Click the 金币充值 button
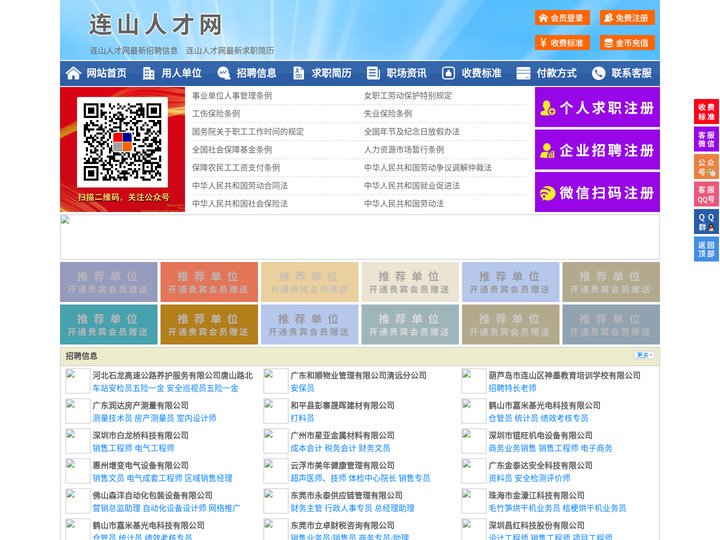The image size is (720, 540). tap(627, 43)
